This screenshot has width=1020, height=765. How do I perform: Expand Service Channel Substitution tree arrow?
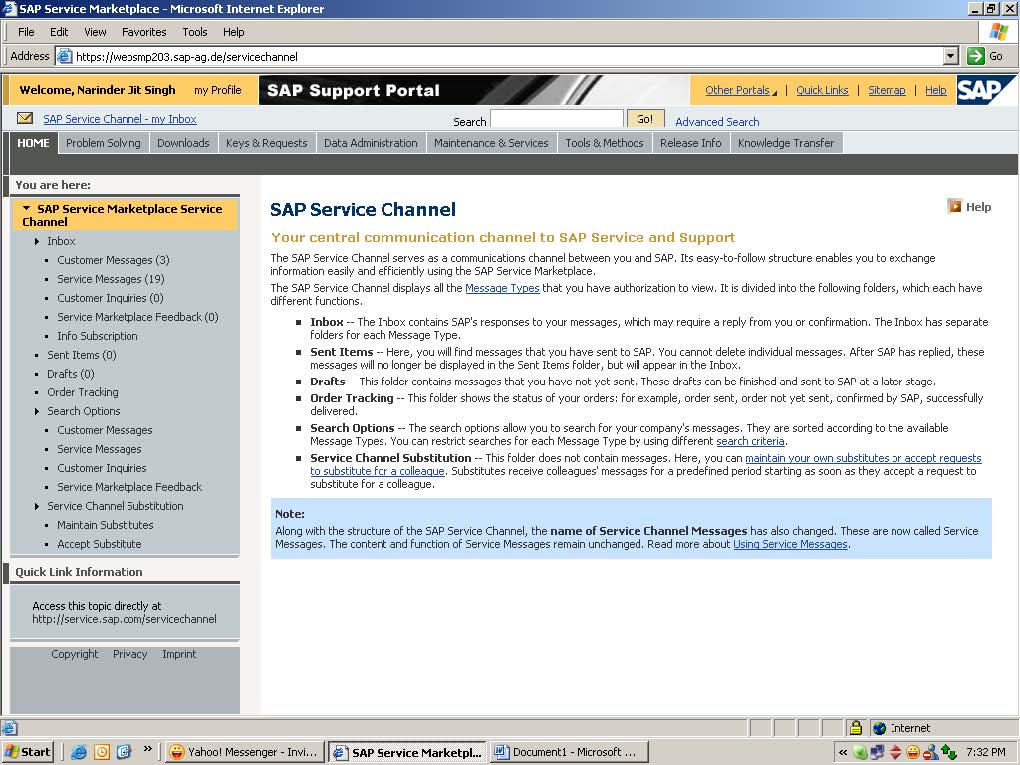(37, 506)
